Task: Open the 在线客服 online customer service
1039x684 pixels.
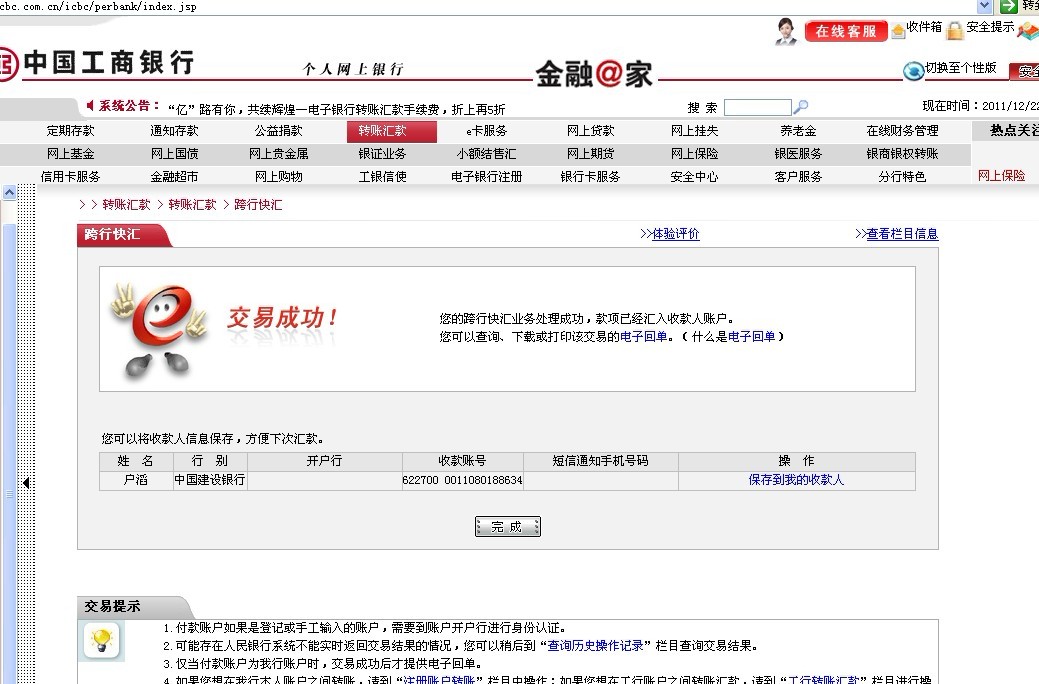Action: (x=848, y=30)
